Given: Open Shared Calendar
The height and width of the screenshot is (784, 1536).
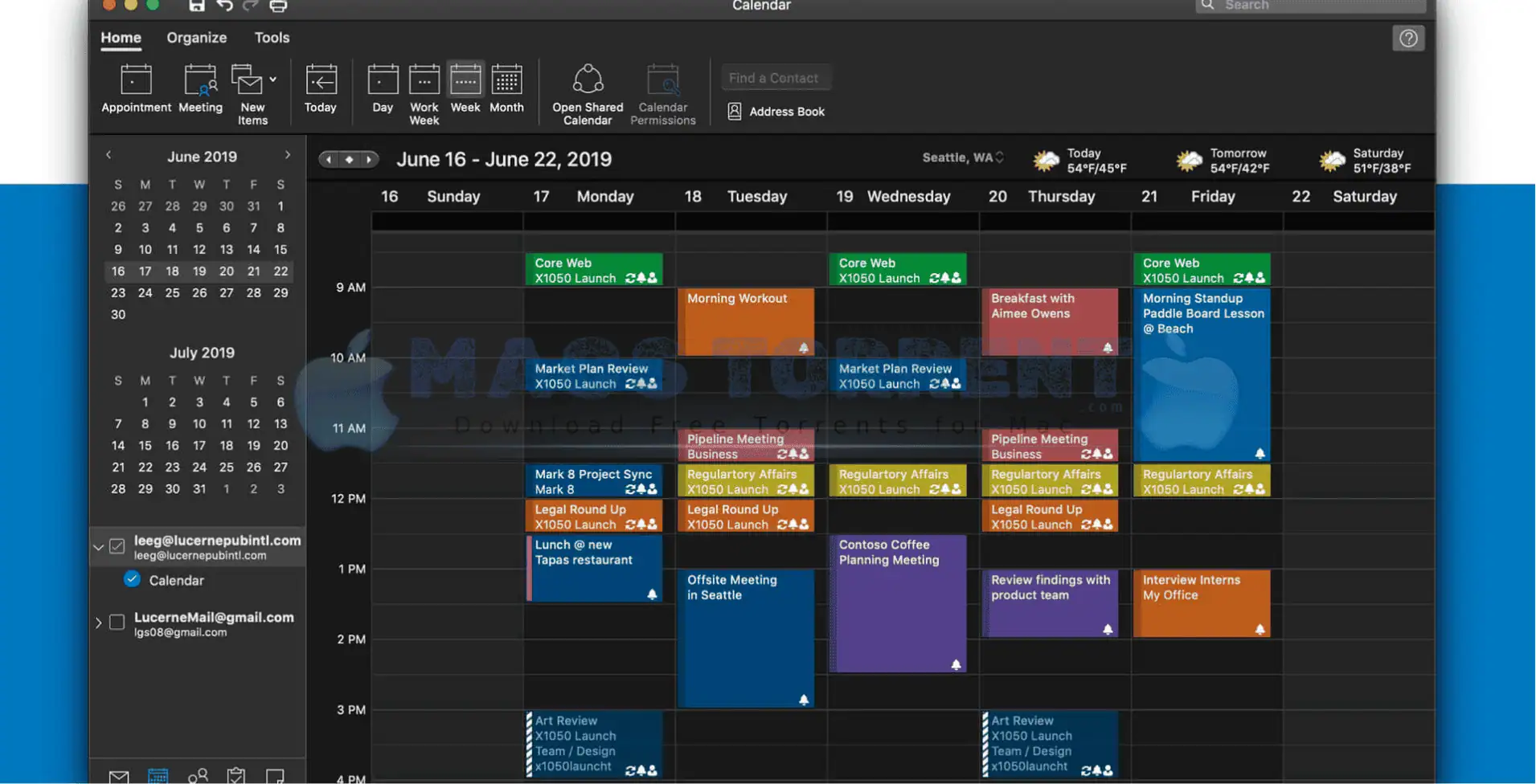Looking at the screenshot, I should click(588, 94).
